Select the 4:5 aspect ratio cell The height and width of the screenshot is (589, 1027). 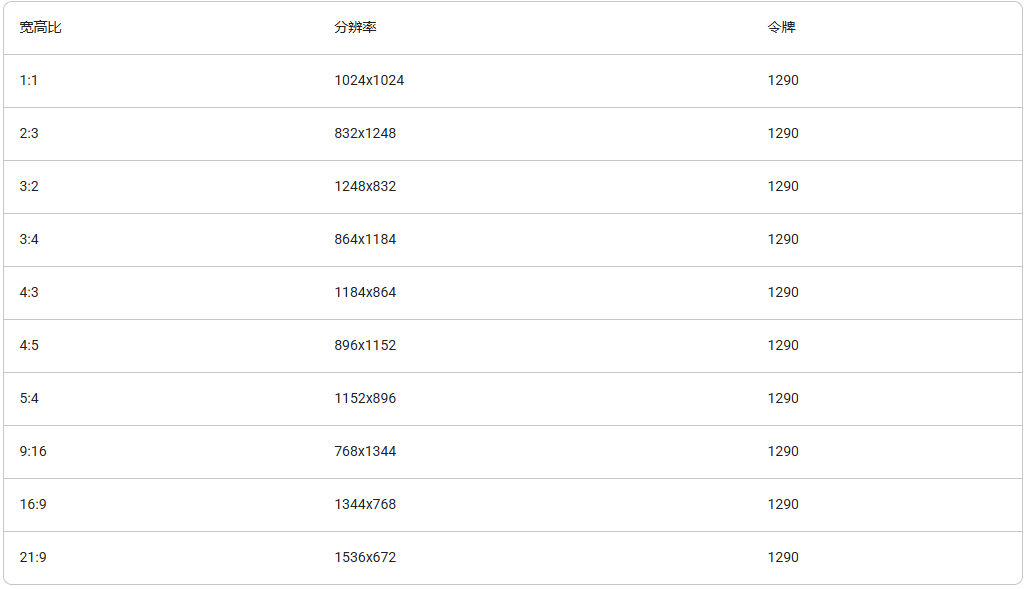(29, 345)
